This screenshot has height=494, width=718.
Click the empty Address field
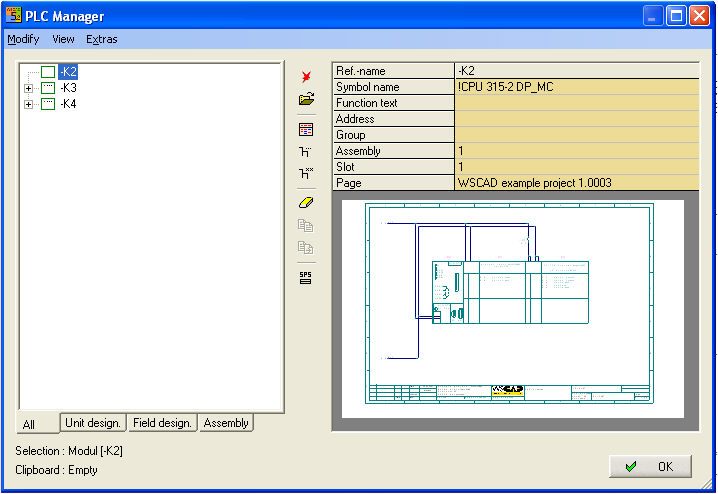[577, 119]
